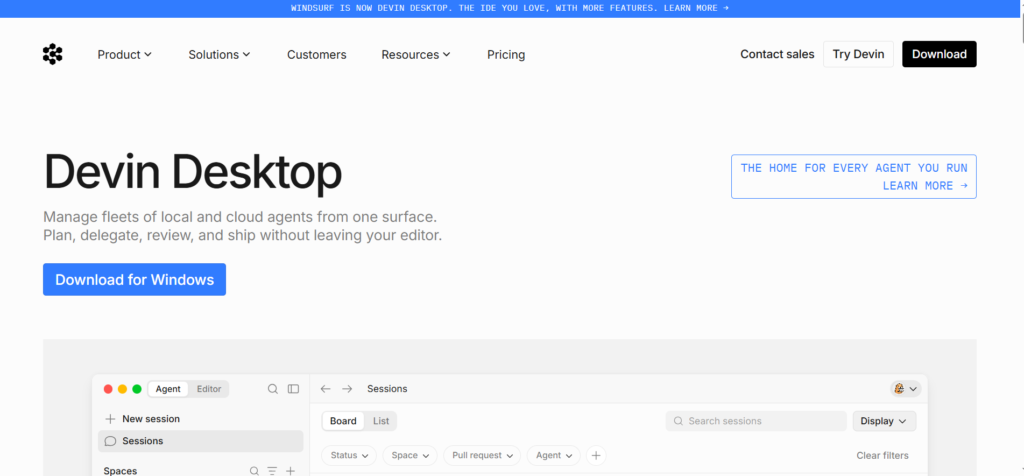
Task: Click the search icon beside Editor toggle
Action: click(273, 389)
